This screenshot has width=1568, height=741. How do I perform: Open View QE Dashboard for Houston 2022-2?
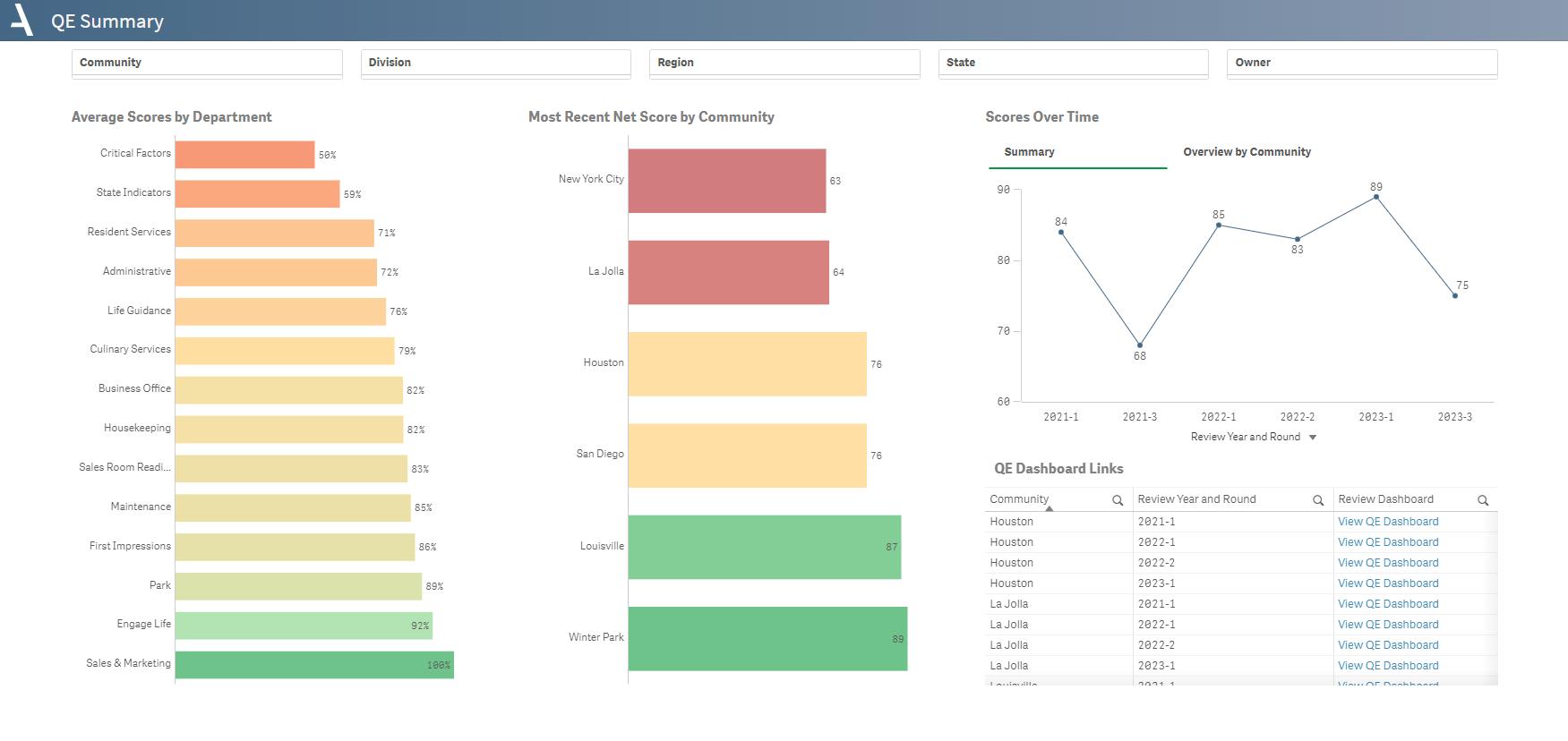pyautogui.click(x=1388, y=563)
